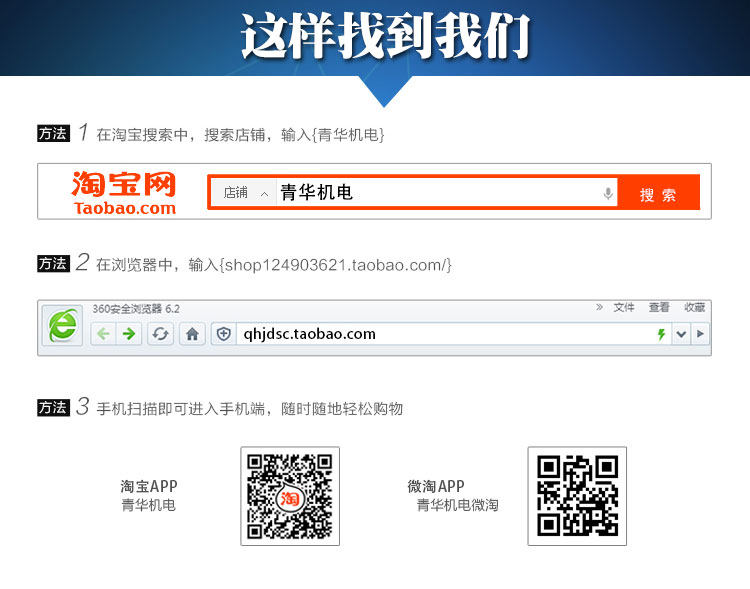Image resolution: width=750 pixels, height=589 pixels.
Task: Click the green lightning speed mode icon
Action: 662,334
